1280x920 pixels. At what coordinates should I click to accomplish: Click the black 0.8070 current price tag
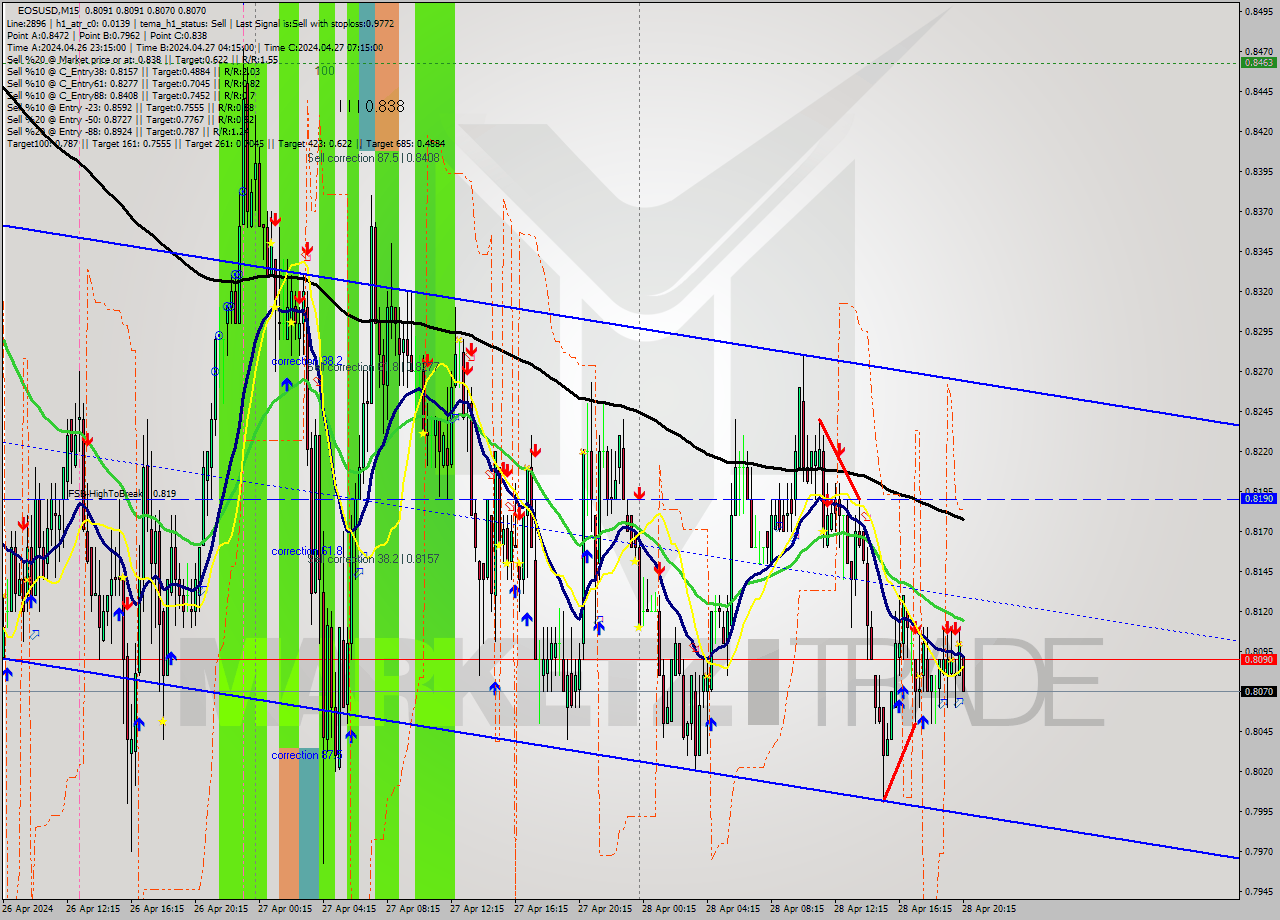[1258, 691]
